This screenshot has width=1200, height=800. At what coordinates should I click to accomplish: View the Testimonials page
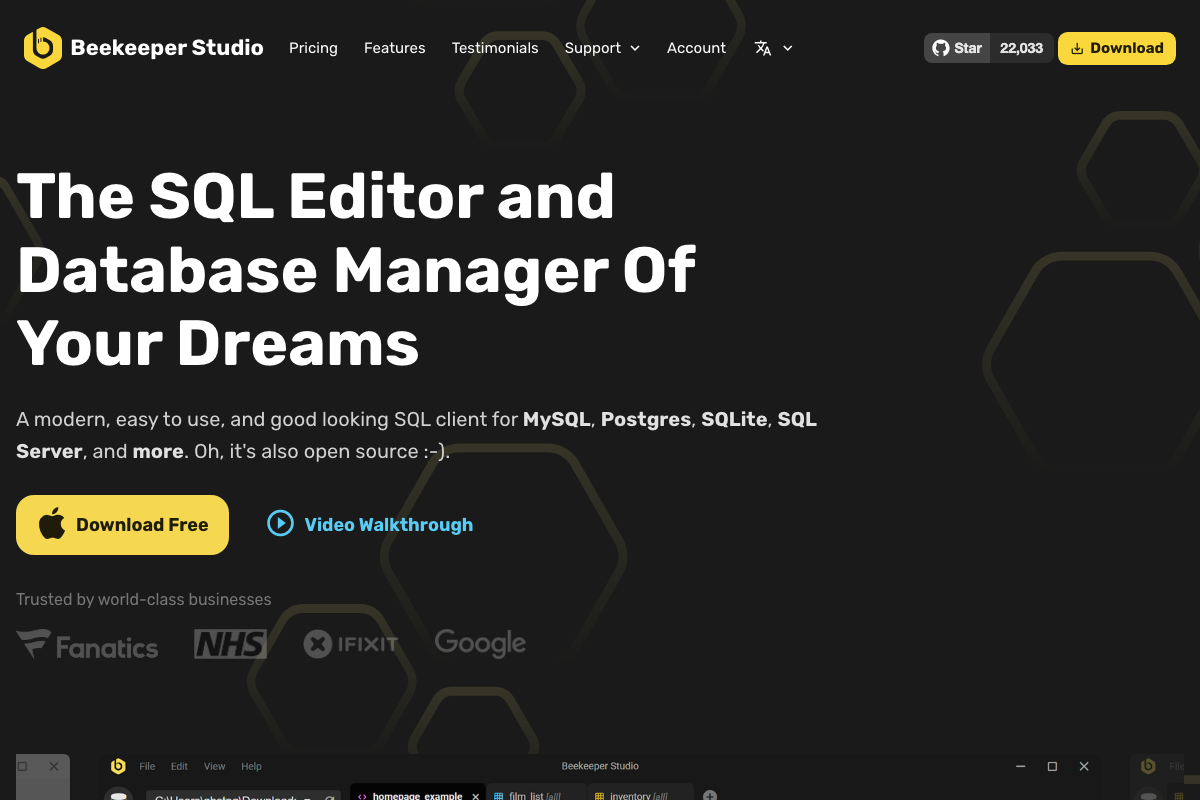tap(495, 48)
